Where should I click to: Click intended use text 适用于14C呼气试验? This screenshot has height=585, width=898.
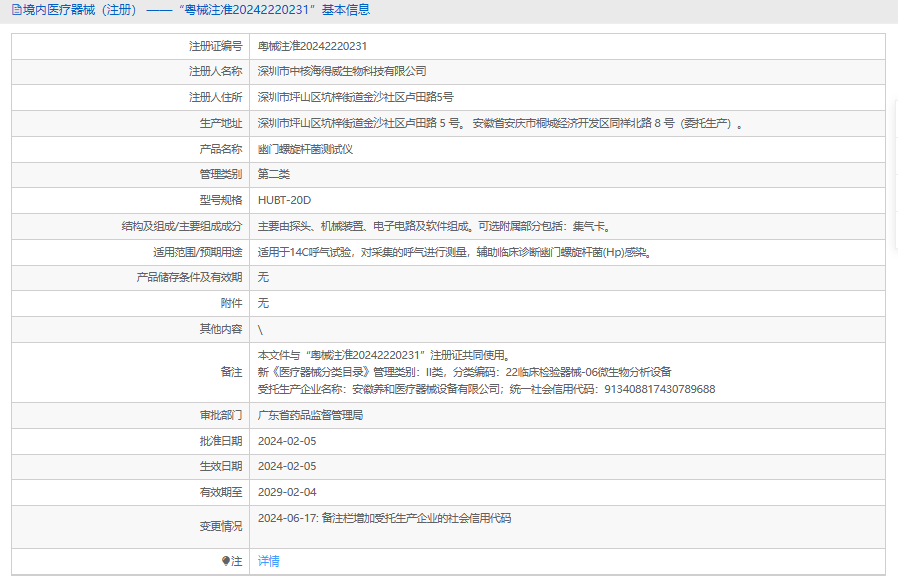pyautogui.click(x=455, y=252)
